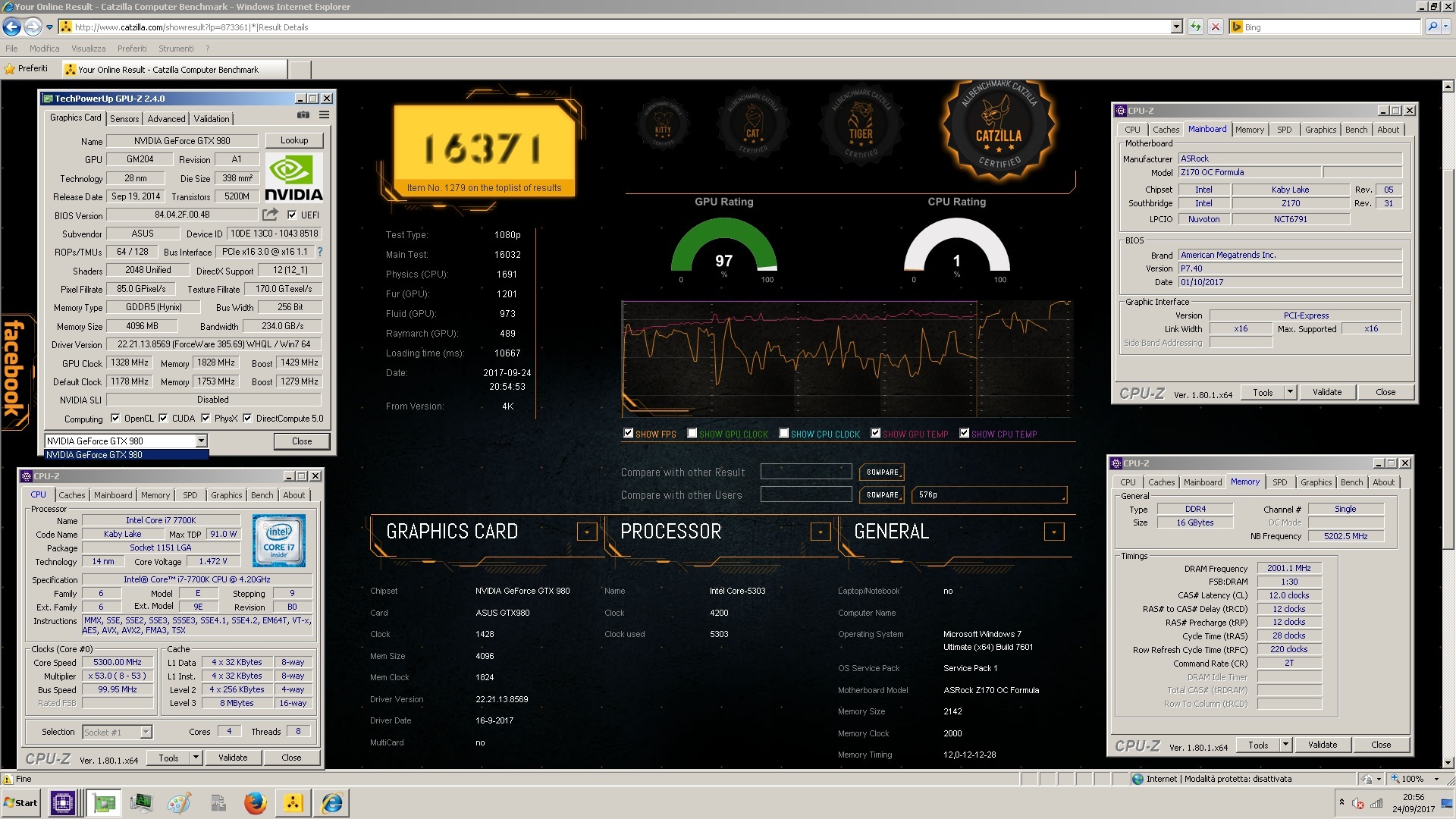Toggle the CUDA checkbox

pyautogui.click(x=163, y=418)
